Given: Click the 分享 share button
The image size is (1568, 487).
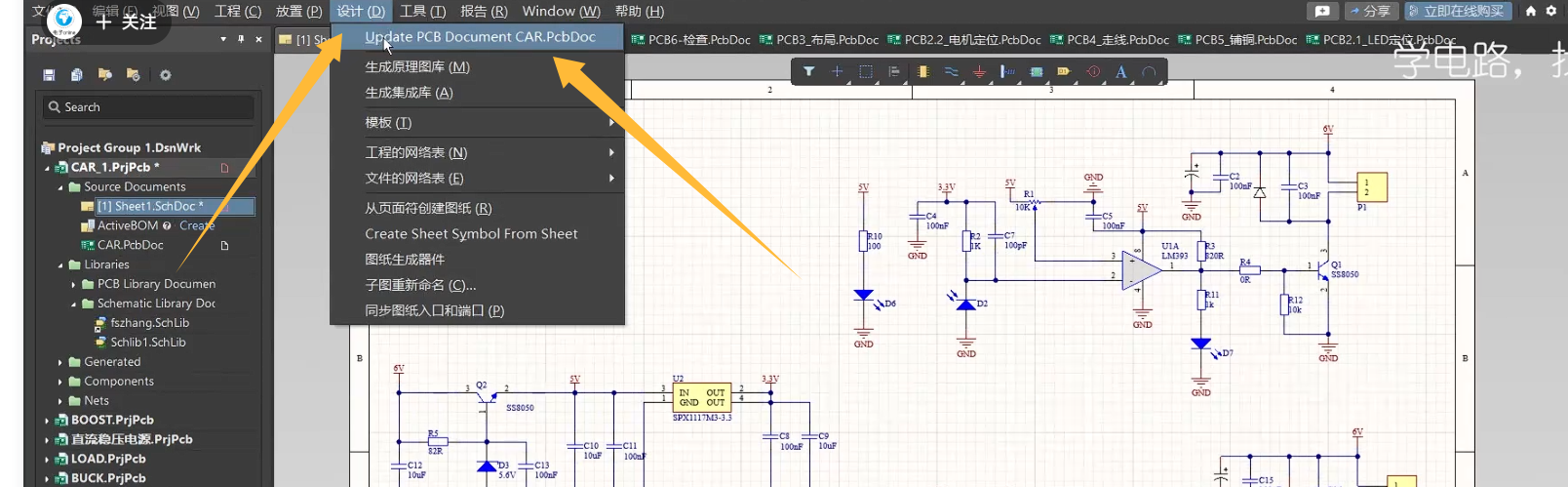Looking at the screenshot, I should click(x=1369, y=11).
